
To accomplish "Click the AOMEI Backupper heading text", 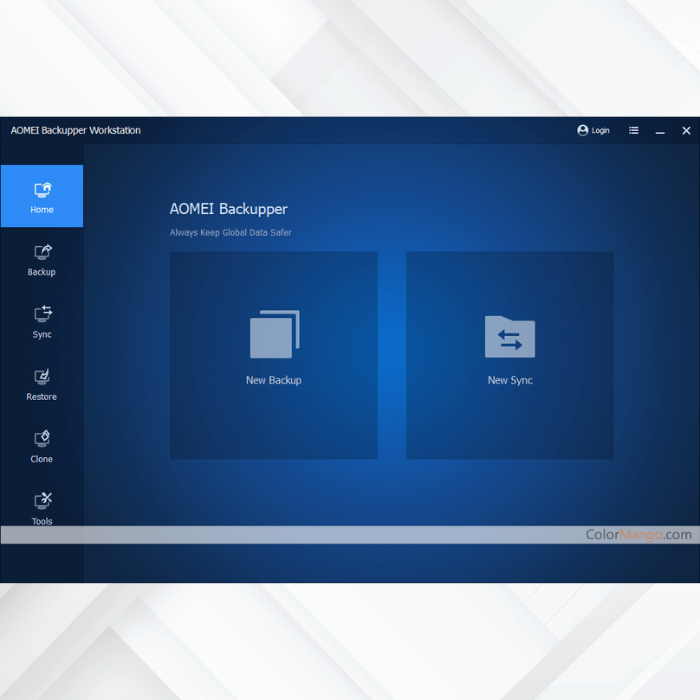I will tap(229, 209).
